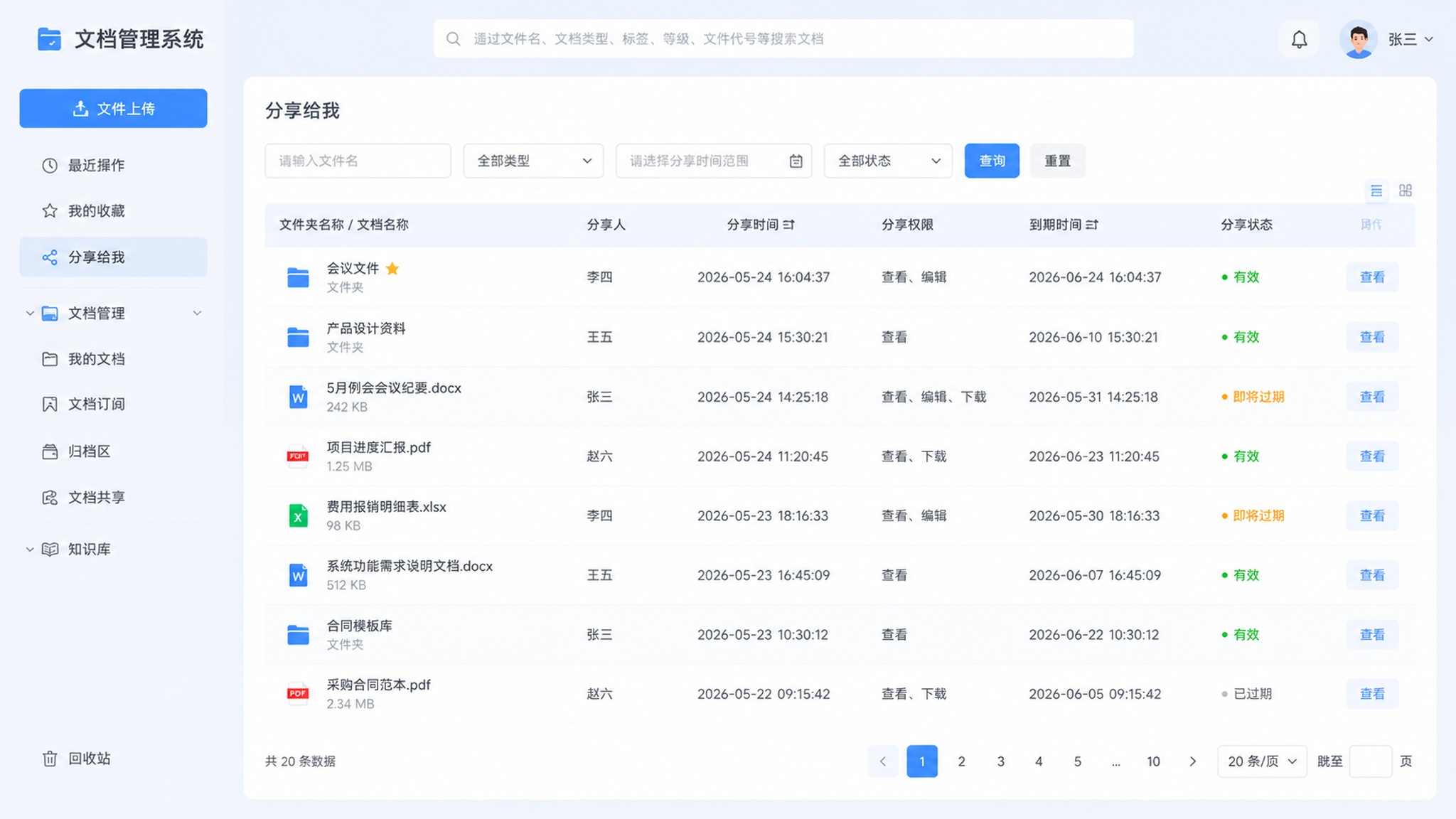
Task: Open 归档区 in the sidebar
Action: (113, 451)
